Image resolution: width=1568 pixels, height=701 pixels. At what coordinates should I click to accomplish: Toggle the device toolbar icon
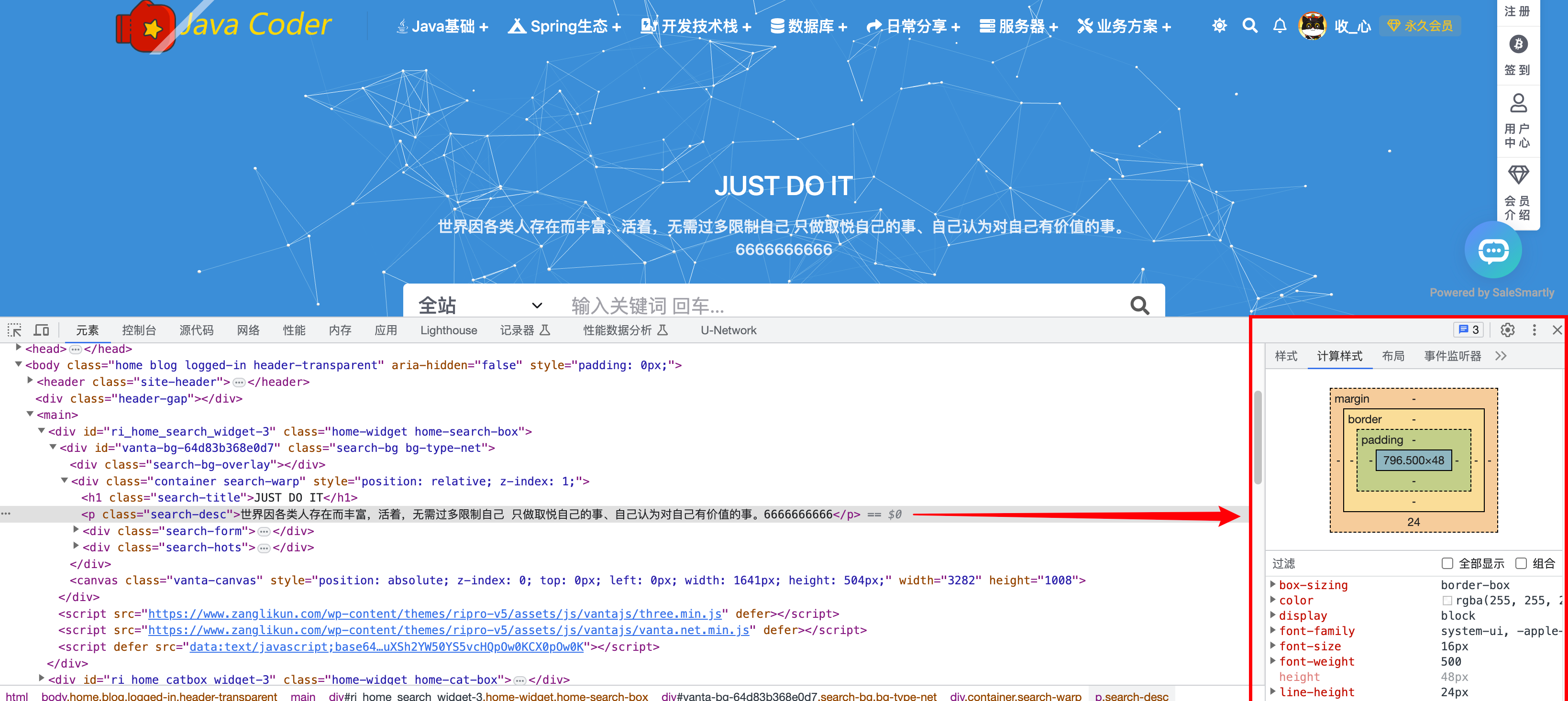pos(42,330)
